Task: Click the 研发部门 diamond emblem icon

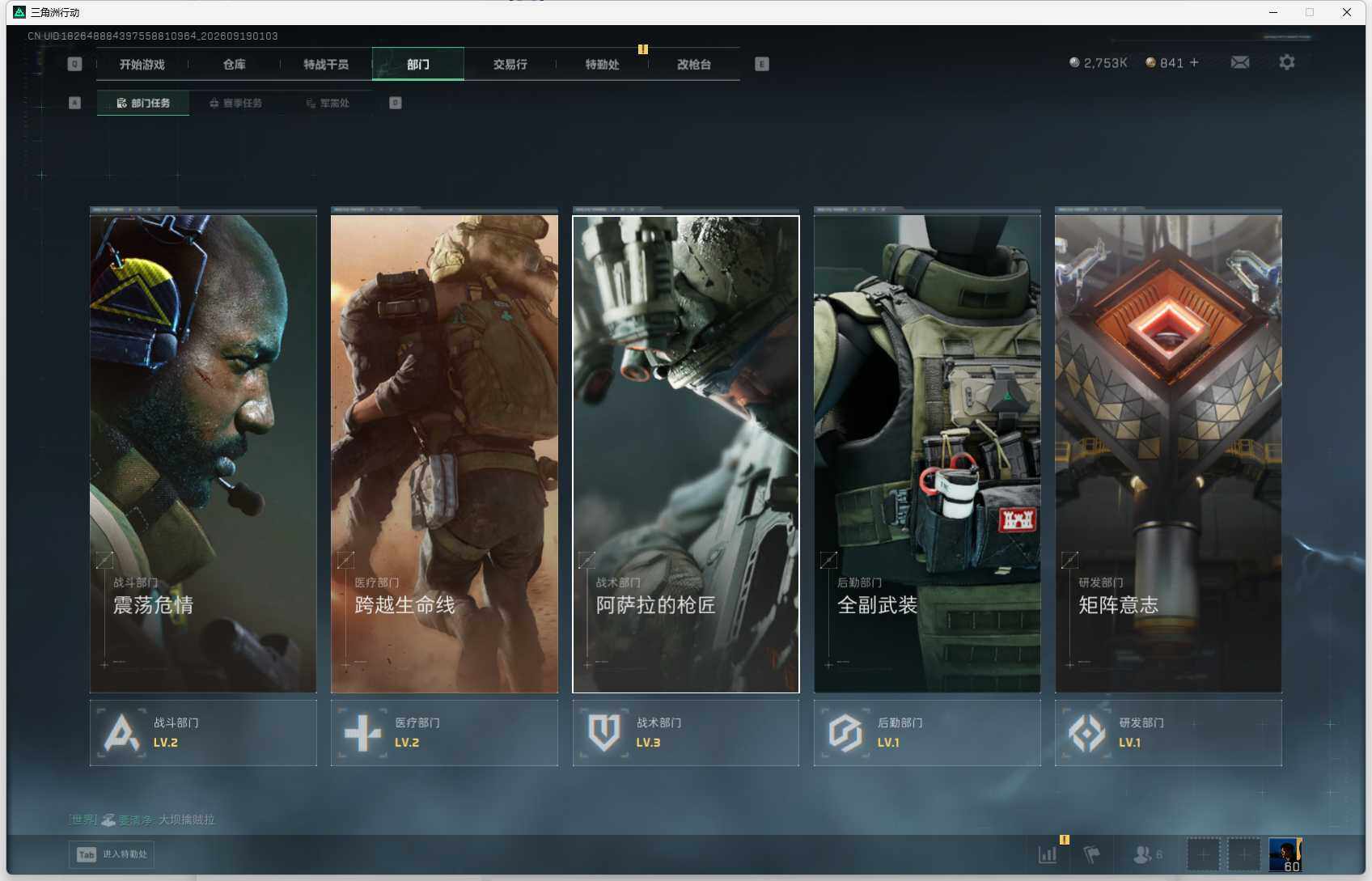Action: tap(1086, 732)
